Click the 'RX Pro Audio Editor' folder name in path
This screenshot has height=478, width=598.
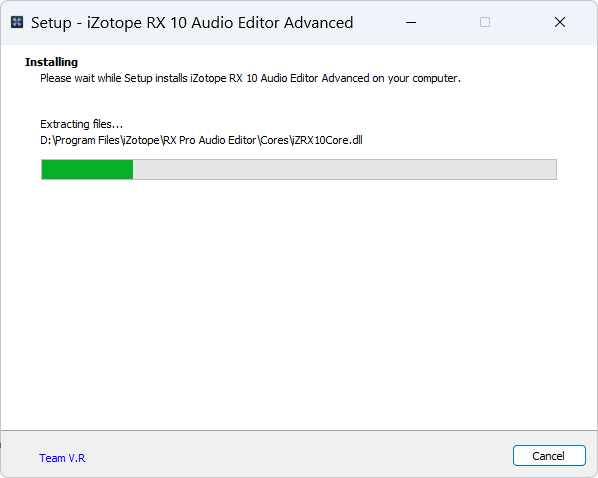coord(210,140)
